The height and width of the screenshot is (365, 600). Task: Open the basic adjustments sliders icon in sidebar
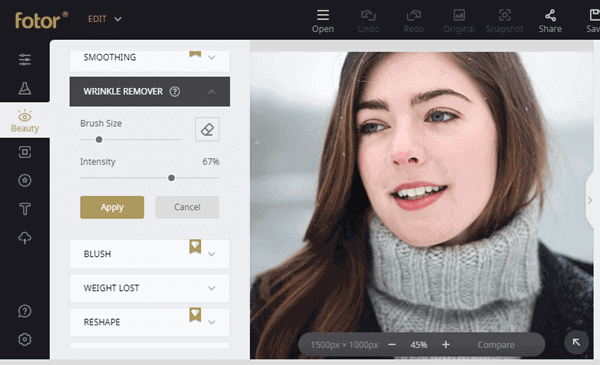(x=25, y=59)
